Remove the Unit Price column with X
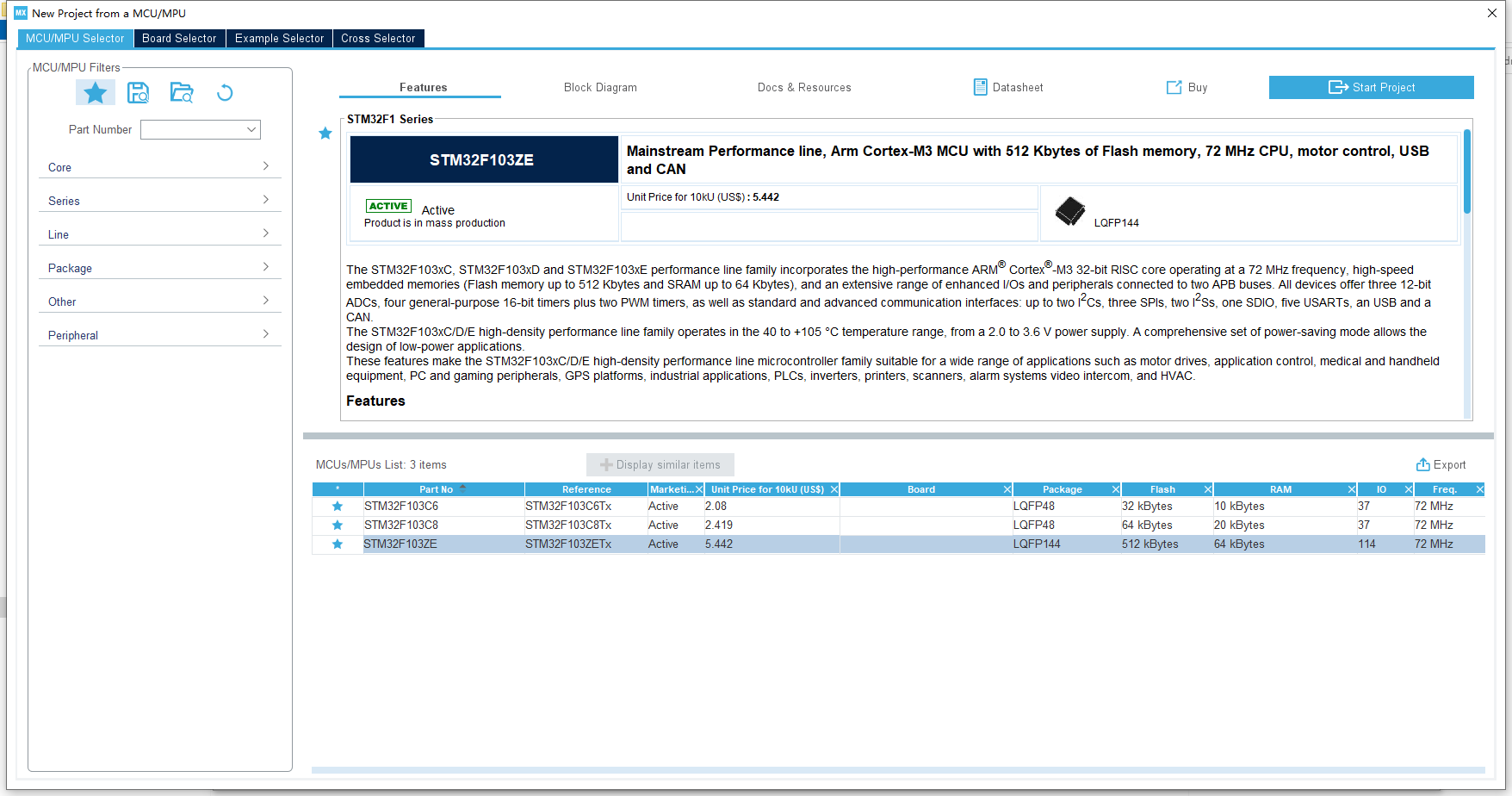1512x796 pixels. [834, 489]
